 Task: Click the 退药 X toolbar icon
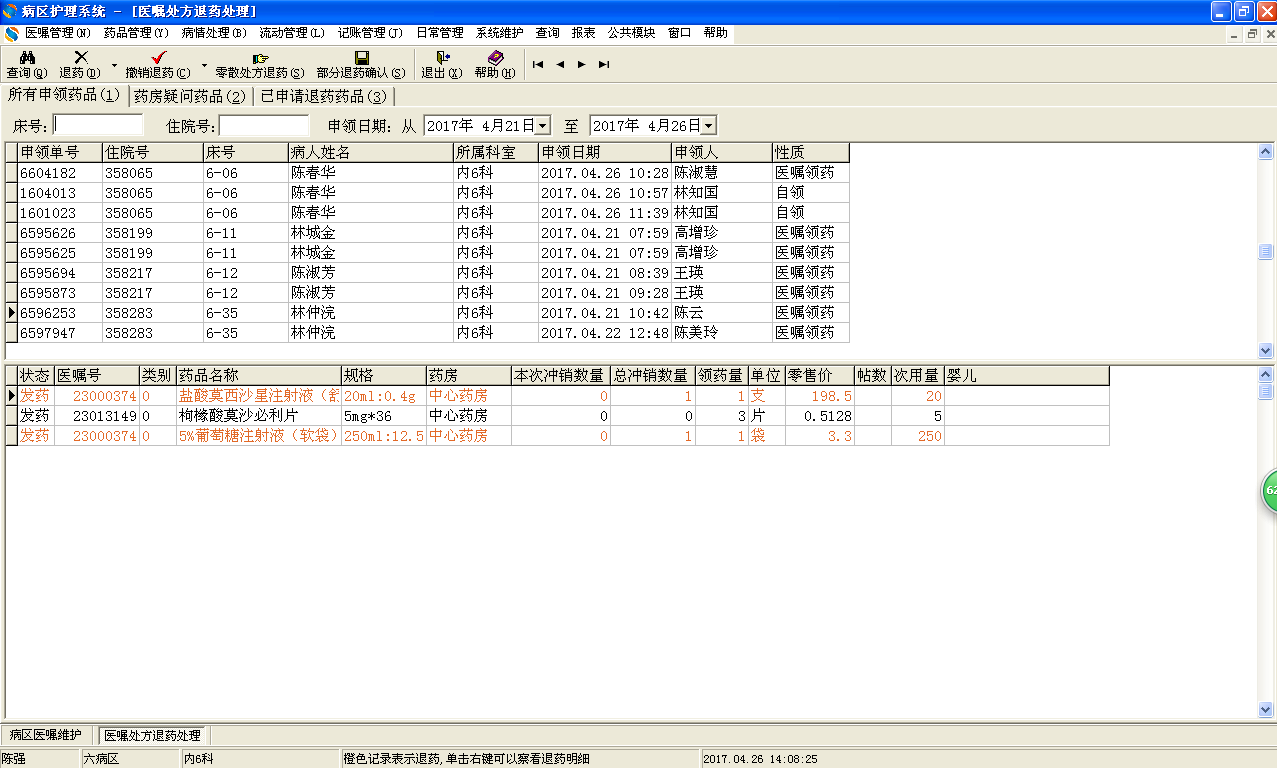(80, 58)
